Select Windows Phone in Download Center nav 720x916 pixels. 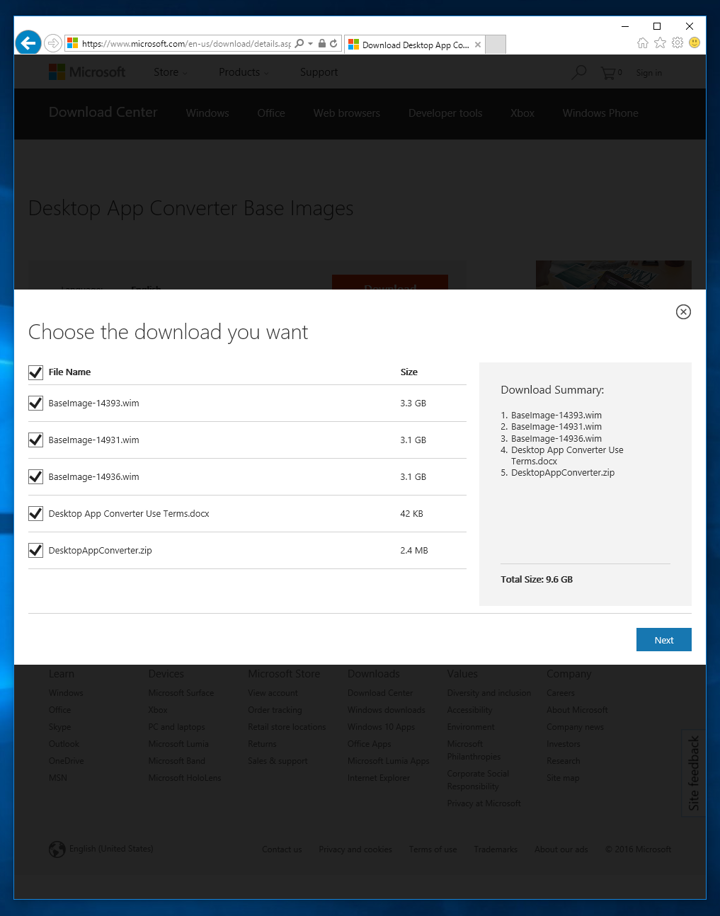(600, 113)
